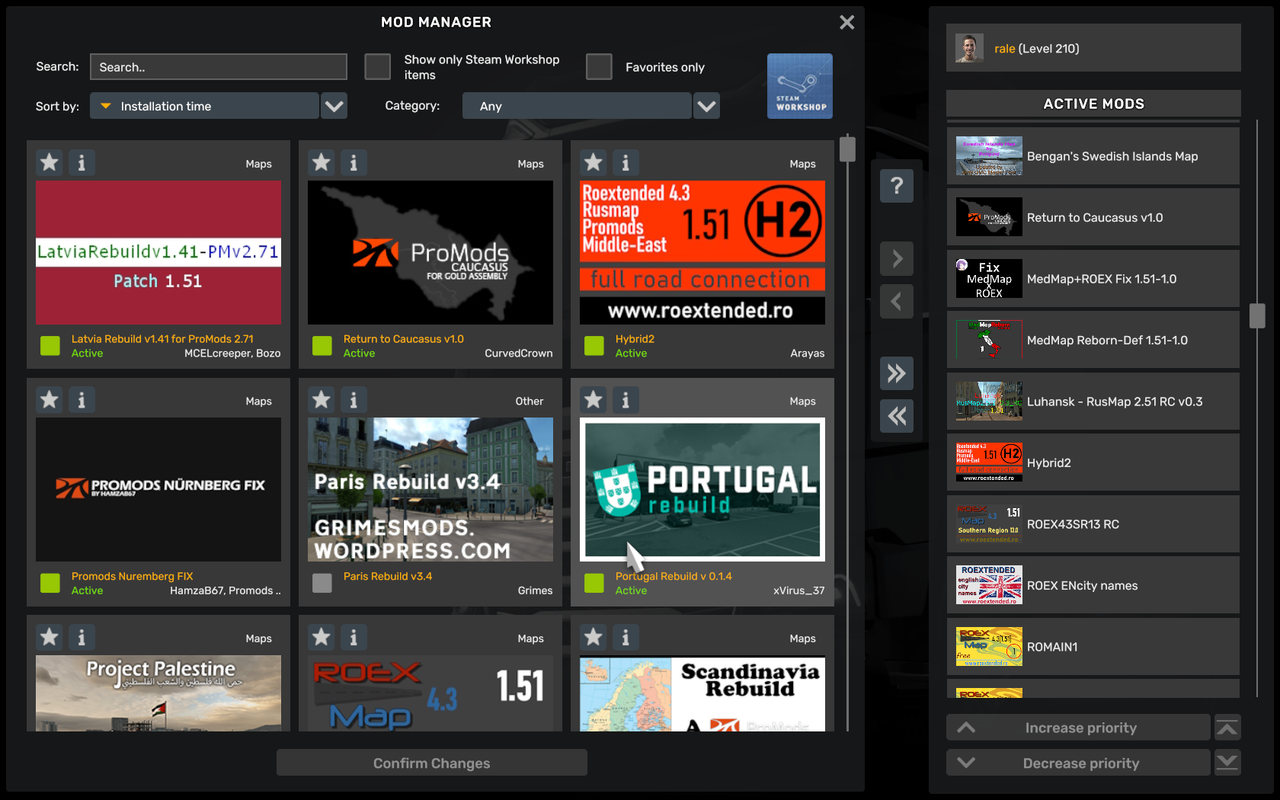Open the Category Any dropdown
Screen dimensions: 1280x800
[576, 106]
